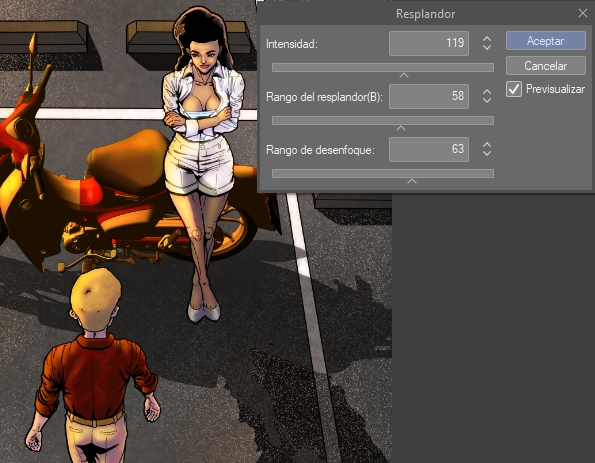Image resolution: width=595 pixels, height=463 pixels.
Task: Click the Rango de desenfoque slider bar
Action: coord(383,174)
